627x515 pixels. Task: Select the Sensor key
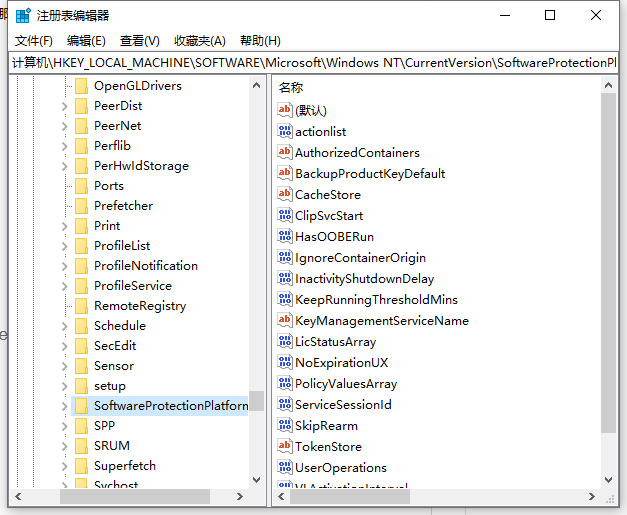[x=114, y=365]
